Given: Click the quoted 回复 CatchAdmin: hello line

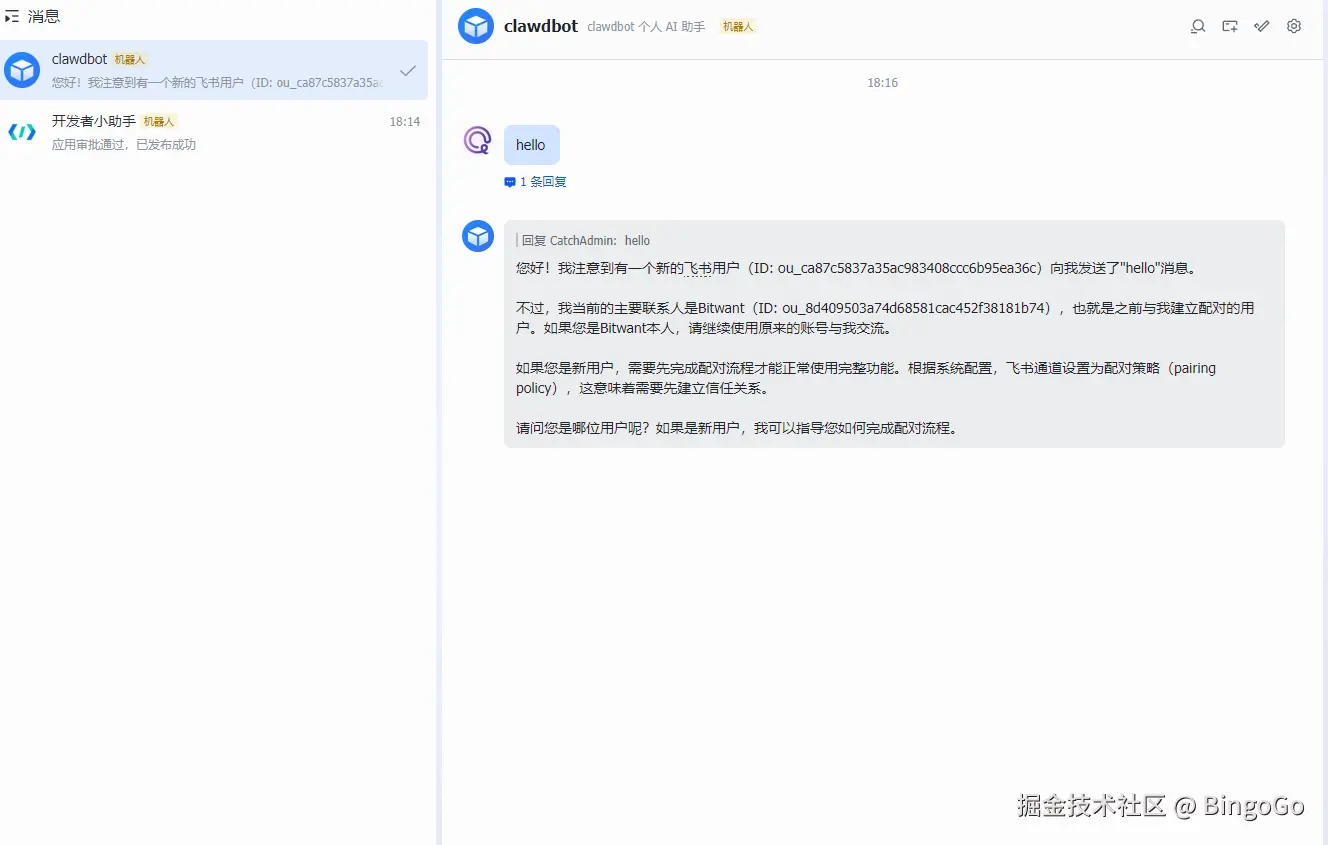Looking at the screenshot, I should tap(580, 240).
